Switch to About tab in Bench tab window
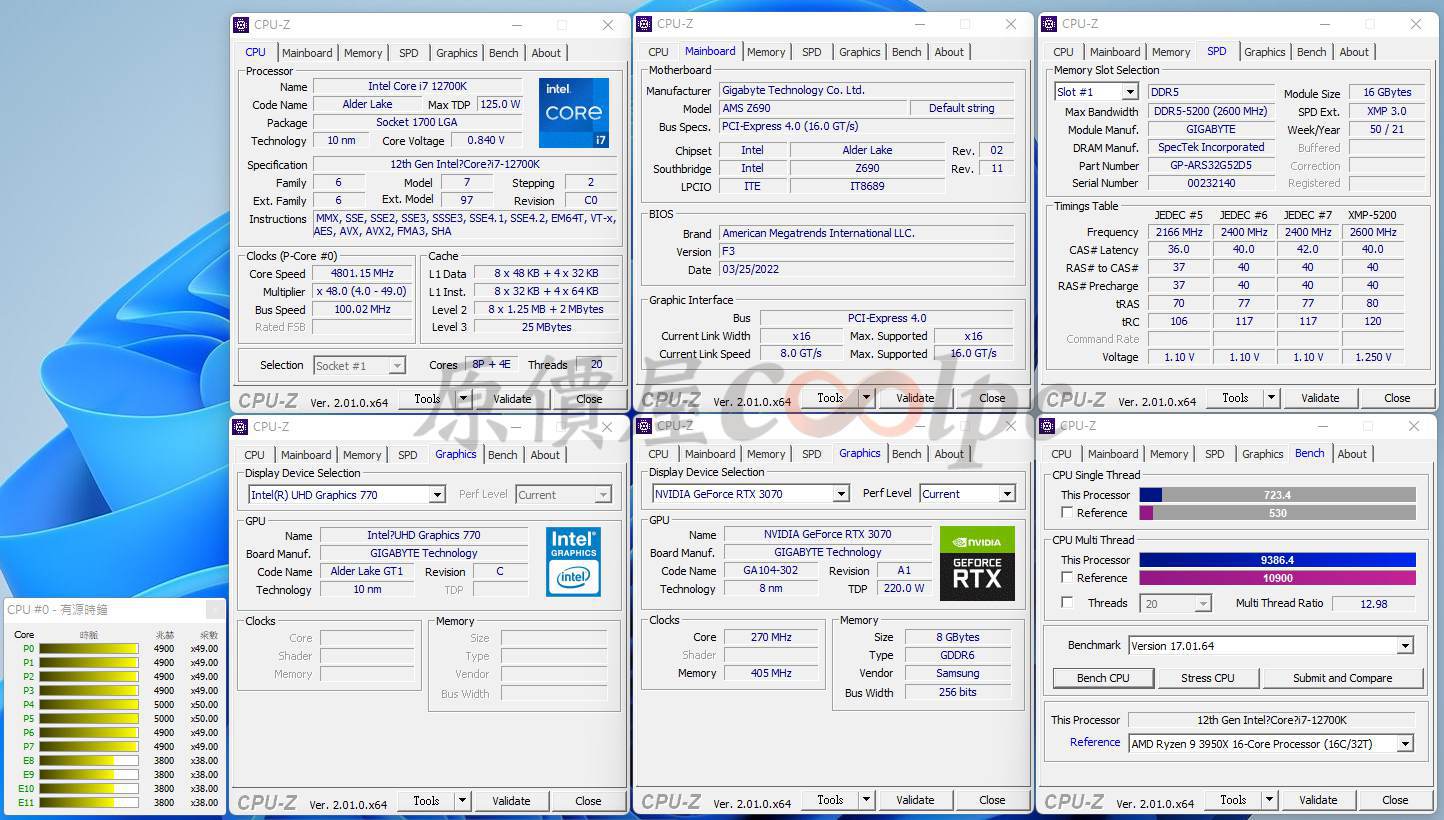Image resolution: width=1444 pixels, height=820 pixels. tap(1352, 454)
